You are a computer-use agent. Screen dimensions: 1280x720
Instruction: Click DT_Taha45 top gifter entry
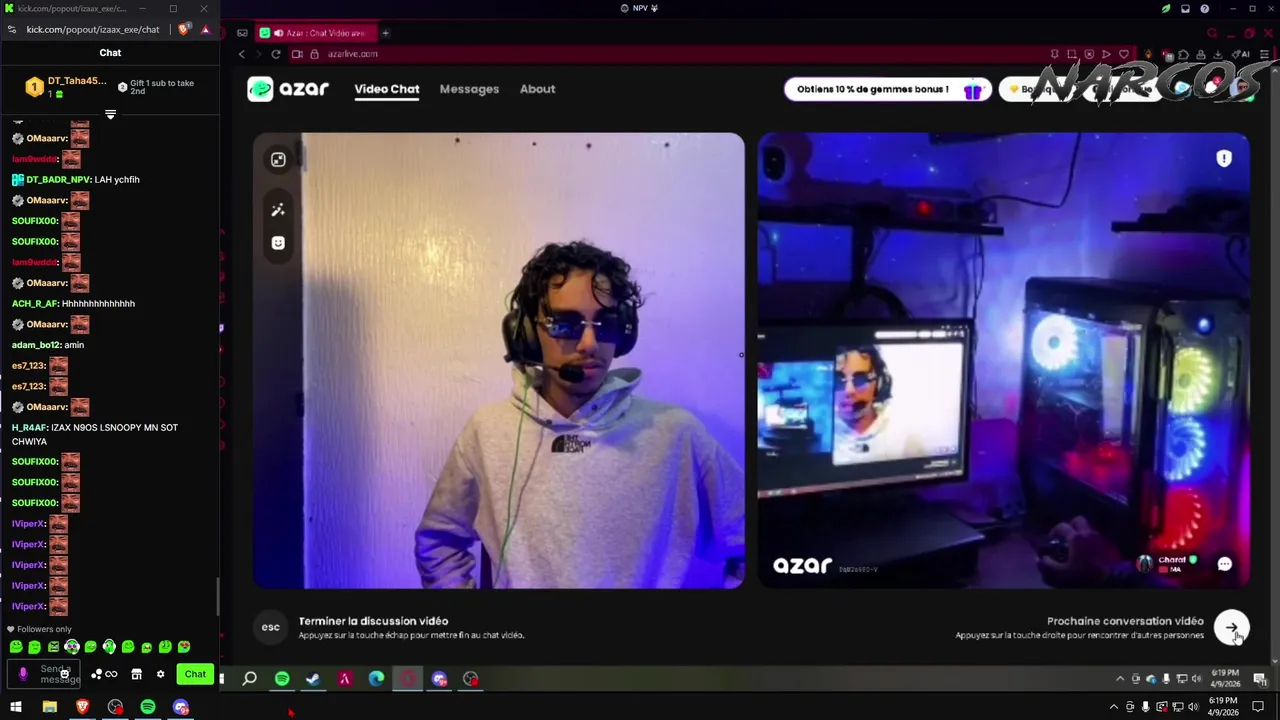coord(66,87)
